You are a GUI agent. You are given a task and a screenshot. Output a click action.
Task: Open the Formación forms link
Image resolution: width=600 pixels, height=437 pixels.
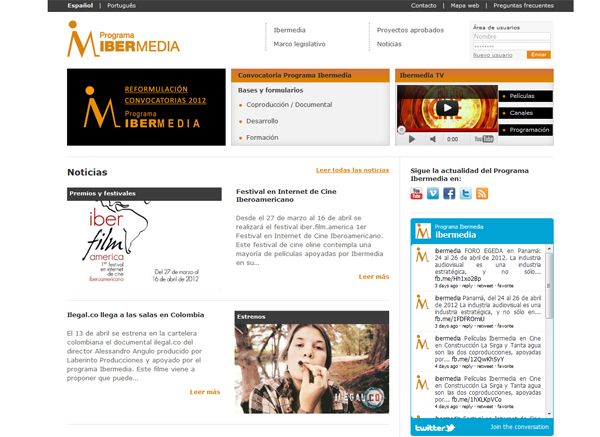(x=262, y=137)
